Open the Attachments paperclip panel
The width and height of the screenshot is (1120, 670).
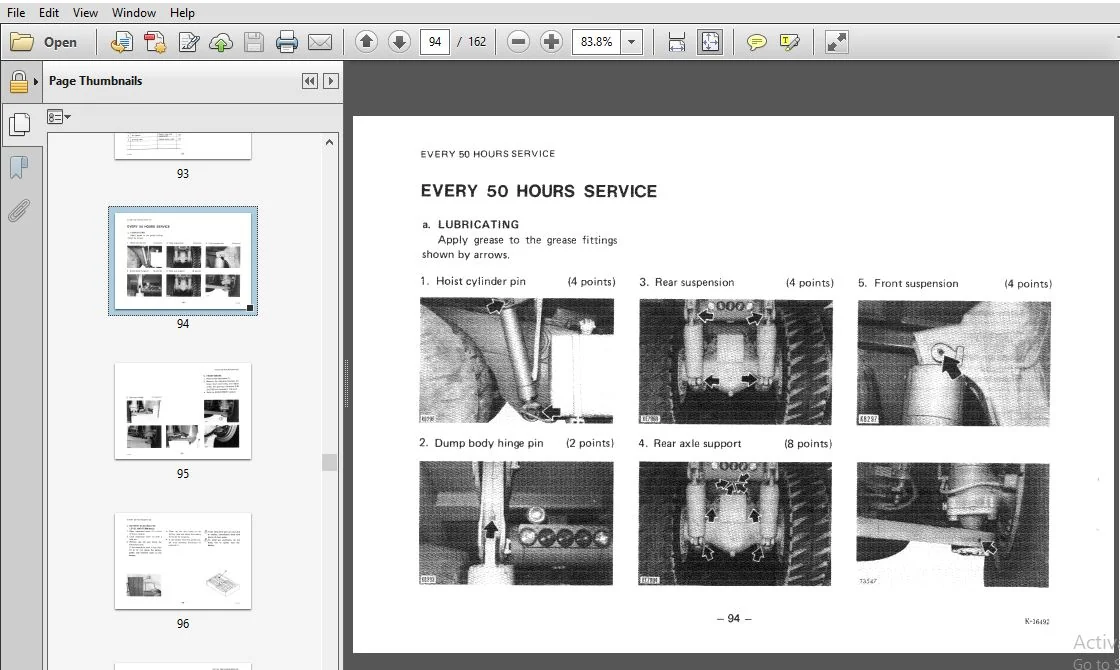pyautogui.click(x=19, y=211)
